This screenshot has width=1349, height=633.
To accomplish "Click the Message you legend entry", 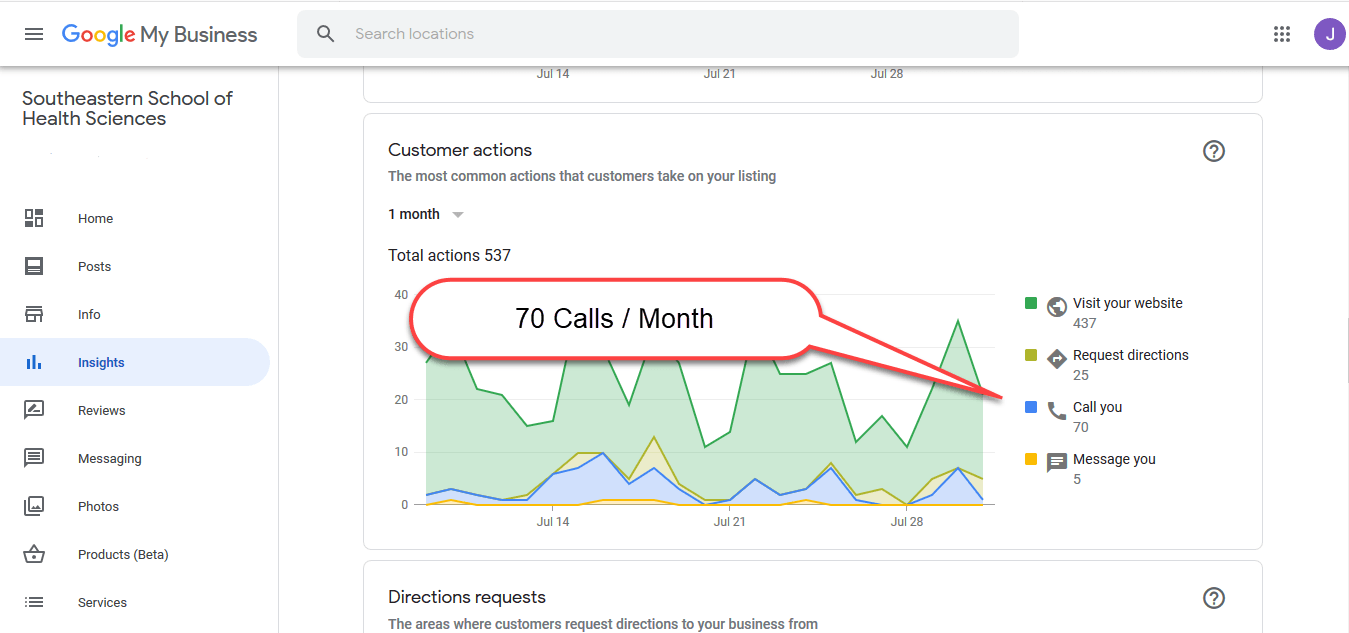I will (1113, 460).
